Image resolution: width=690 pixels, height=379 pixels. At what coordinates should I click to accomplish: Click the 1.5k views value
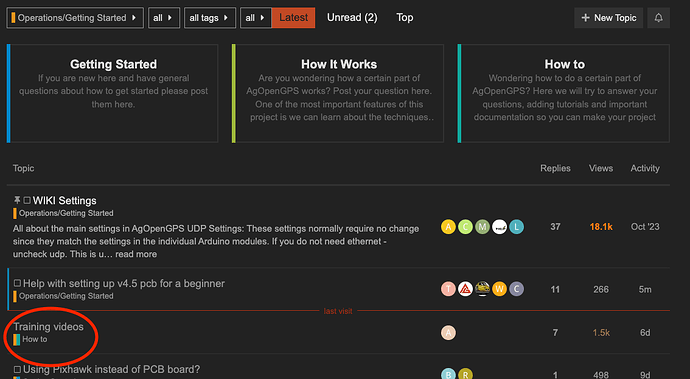(601, 332)
